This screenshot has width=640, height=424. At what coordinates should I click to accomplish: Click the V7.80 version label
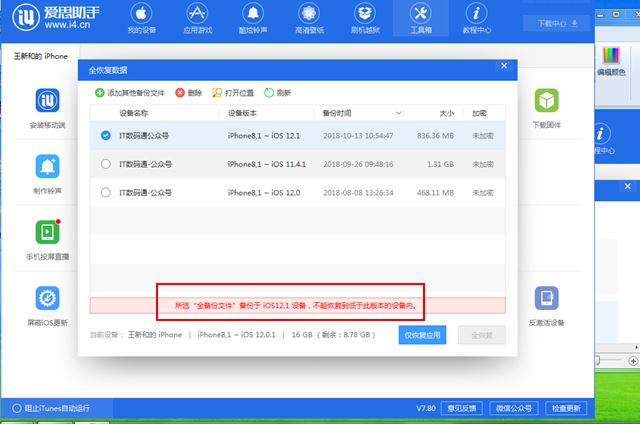pos(426,408)
